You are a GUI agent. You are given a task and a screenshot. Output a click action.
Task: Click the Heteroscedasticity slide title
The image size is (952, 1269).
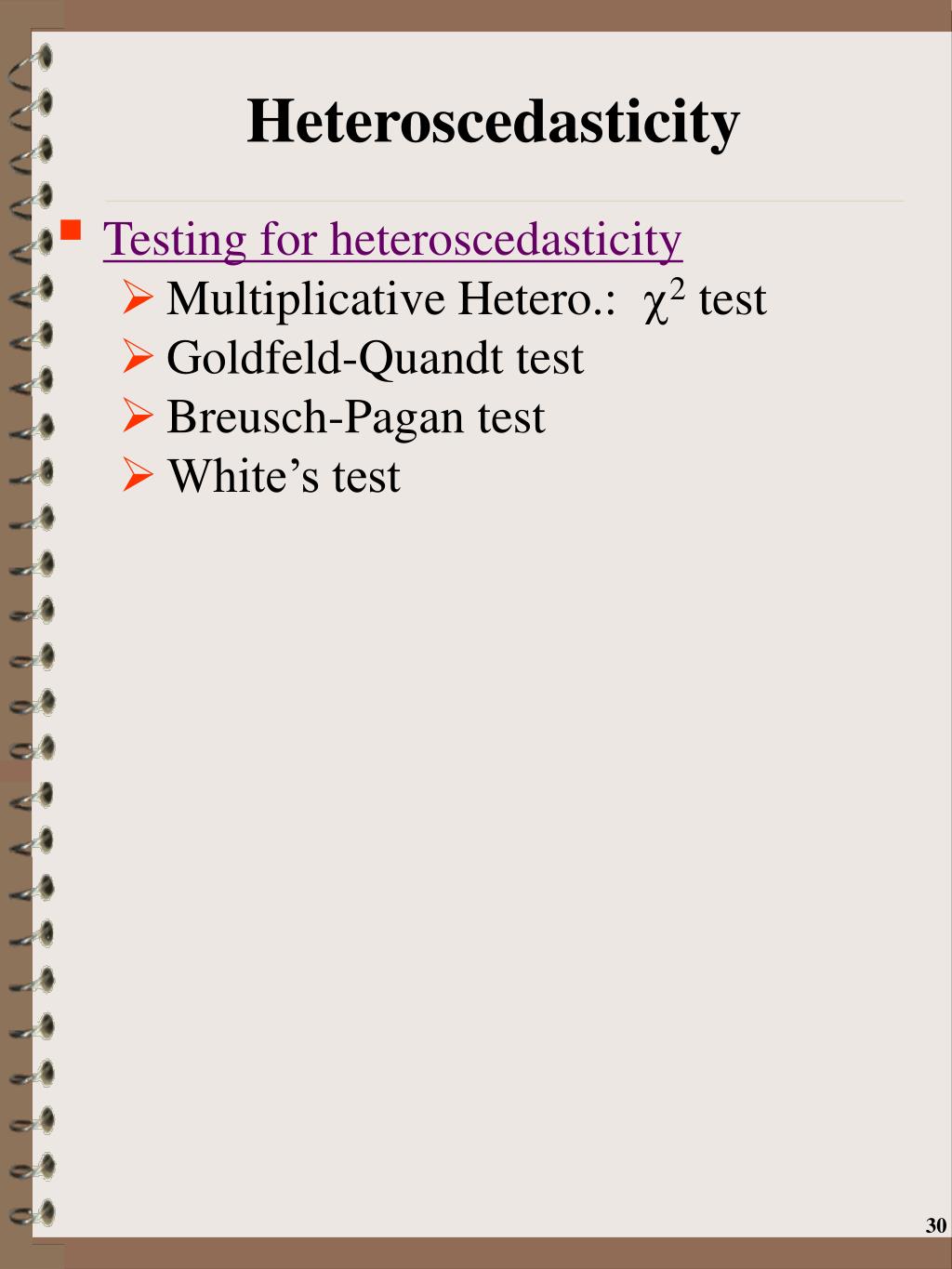[493, 122]
